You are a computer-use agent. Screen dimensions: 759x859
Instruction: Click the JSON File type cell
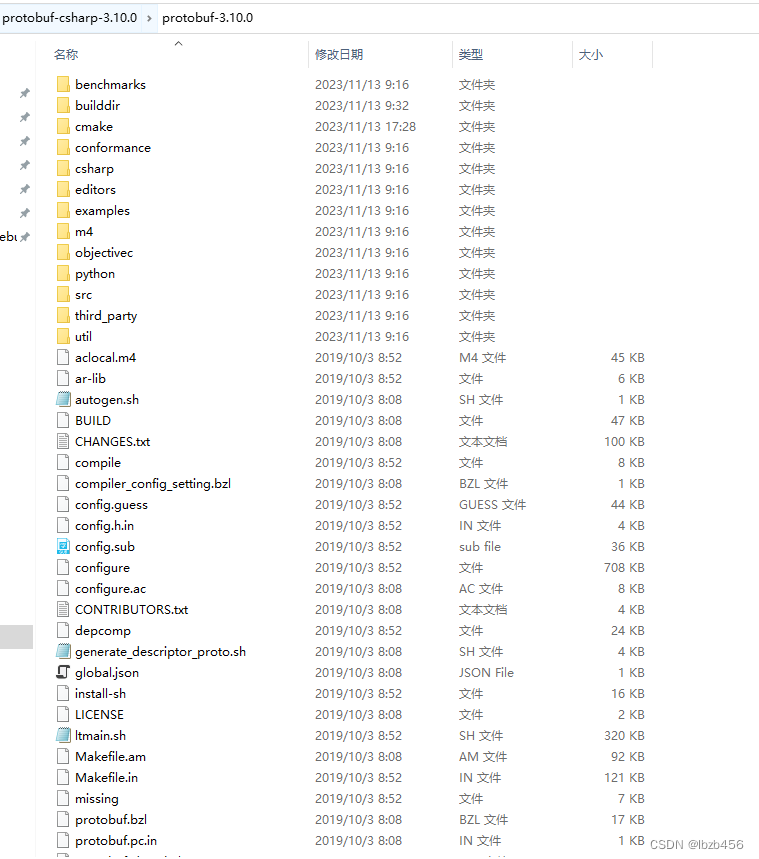[486, 672]
